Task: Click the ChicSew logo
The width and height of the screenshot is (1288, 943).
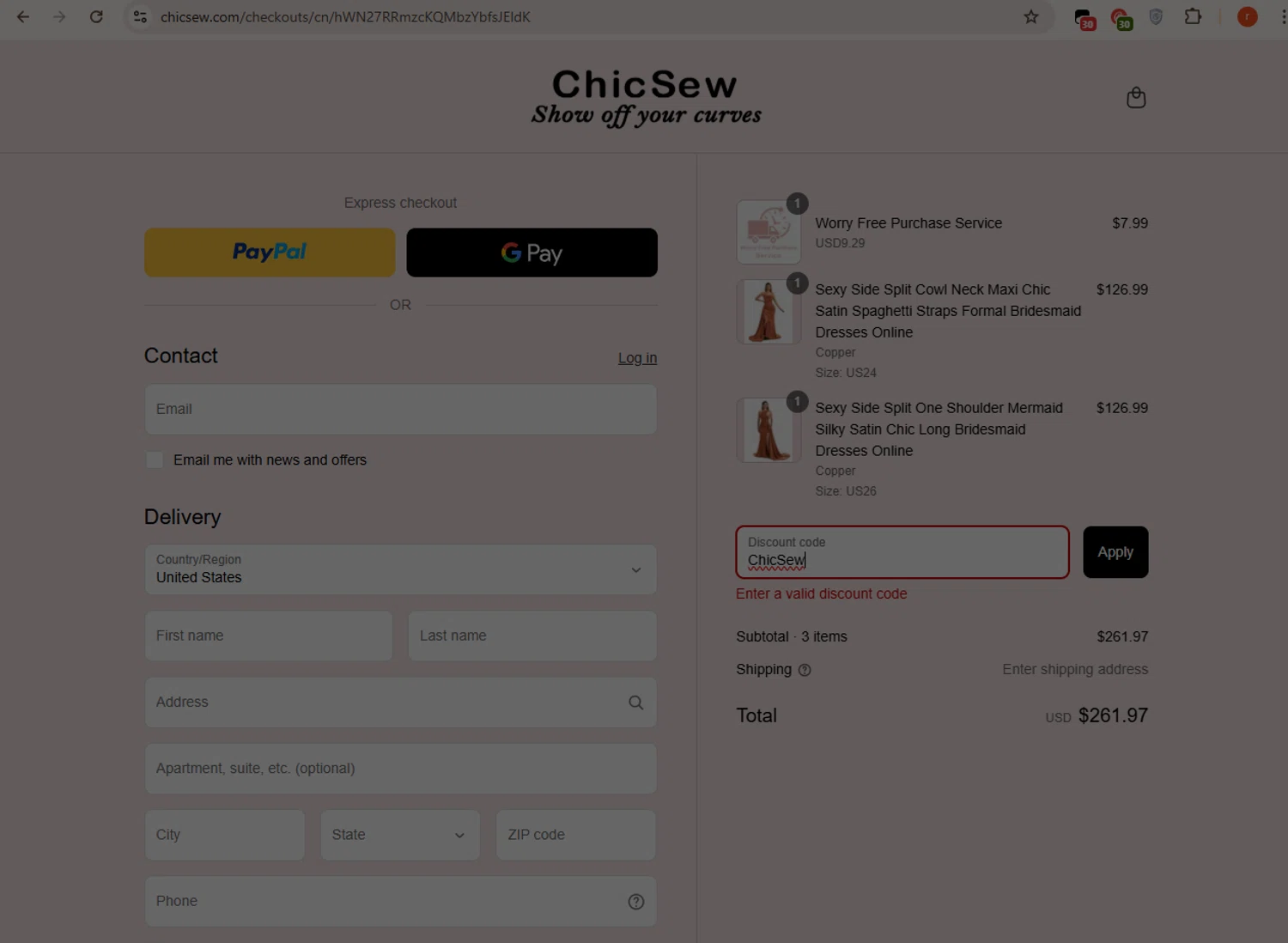Action: 646,97
